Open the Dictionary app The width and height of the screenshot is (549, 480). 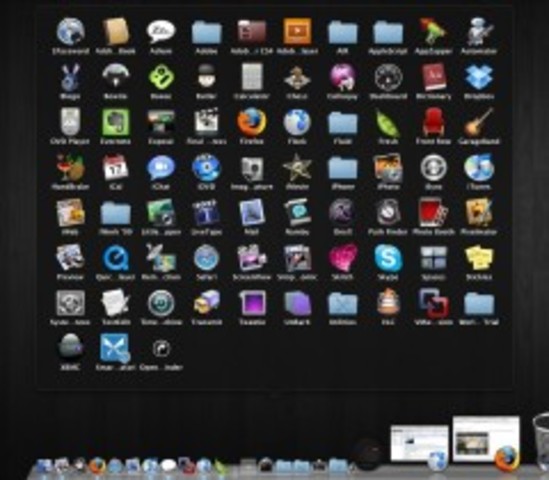pos(433,77)
